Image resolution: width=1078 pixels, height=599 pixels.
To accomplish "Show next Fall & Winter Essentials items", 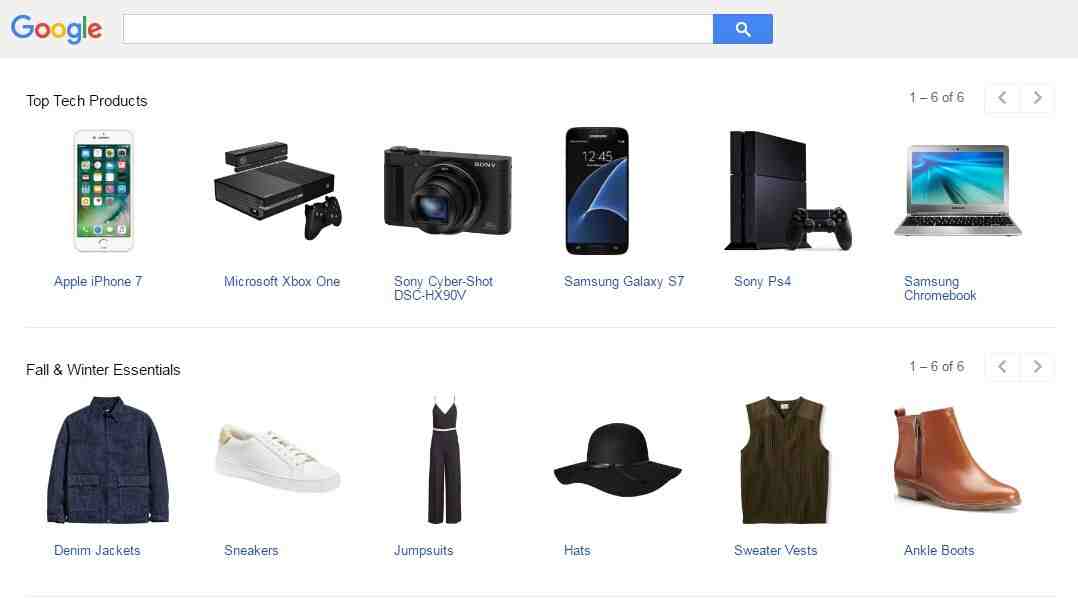I will click(1037, 367).
